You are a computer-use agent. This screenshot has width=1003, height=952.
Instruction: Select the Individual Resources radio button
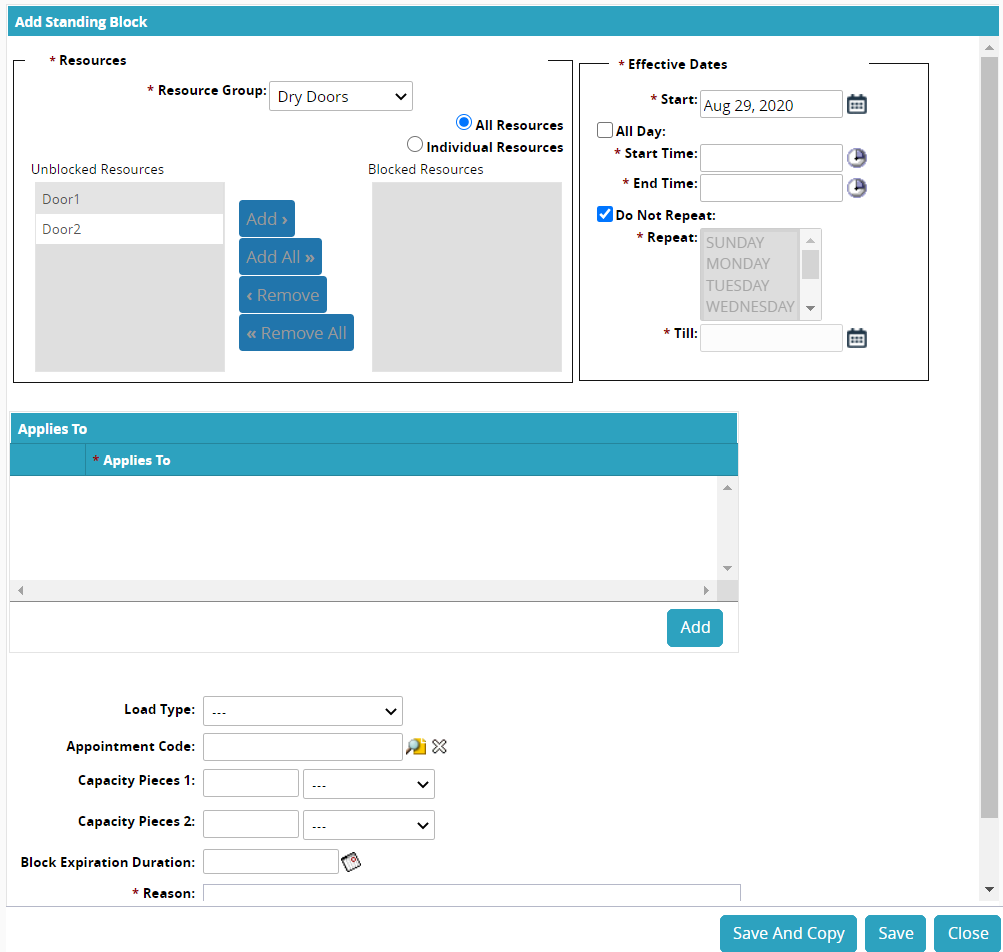tap(415, 145)
